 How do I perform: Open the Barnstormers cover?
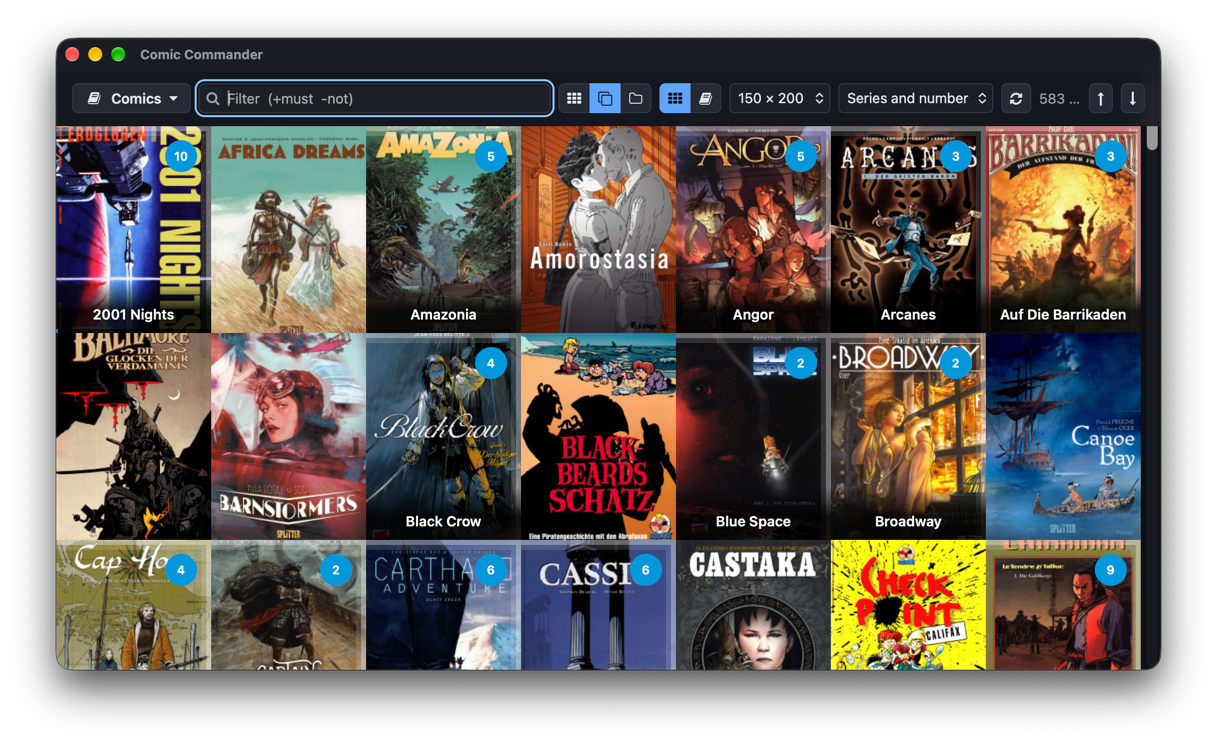[288, 436]
